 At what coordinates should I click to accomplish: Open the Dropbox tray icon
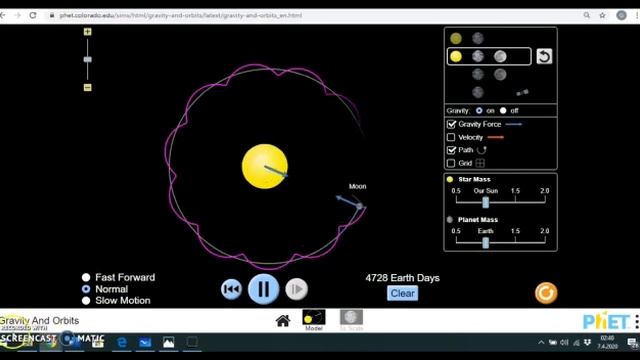click(x=587, y=342)
